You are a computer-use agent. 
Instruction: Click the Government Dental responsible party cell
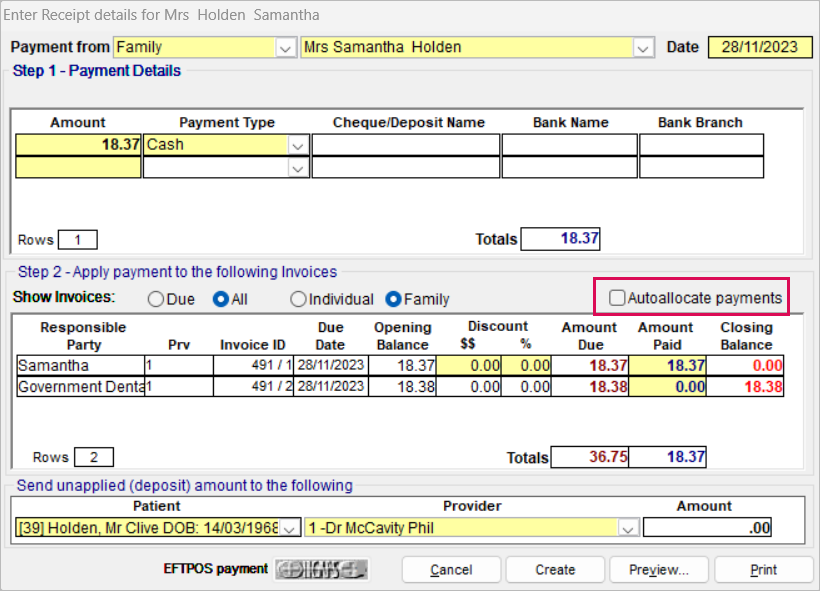point(81,387)
